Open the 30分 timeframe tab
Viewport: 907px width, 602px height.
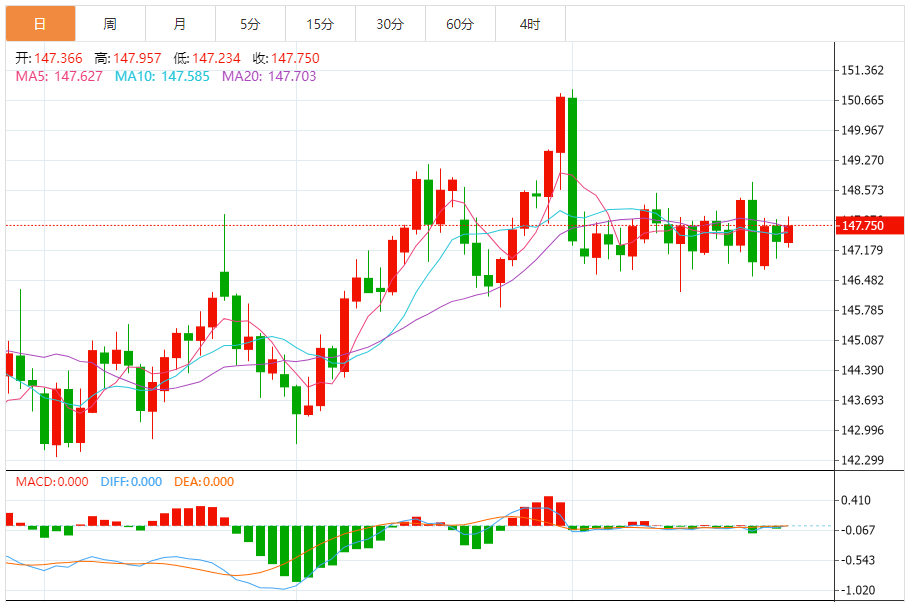point(390,24)
